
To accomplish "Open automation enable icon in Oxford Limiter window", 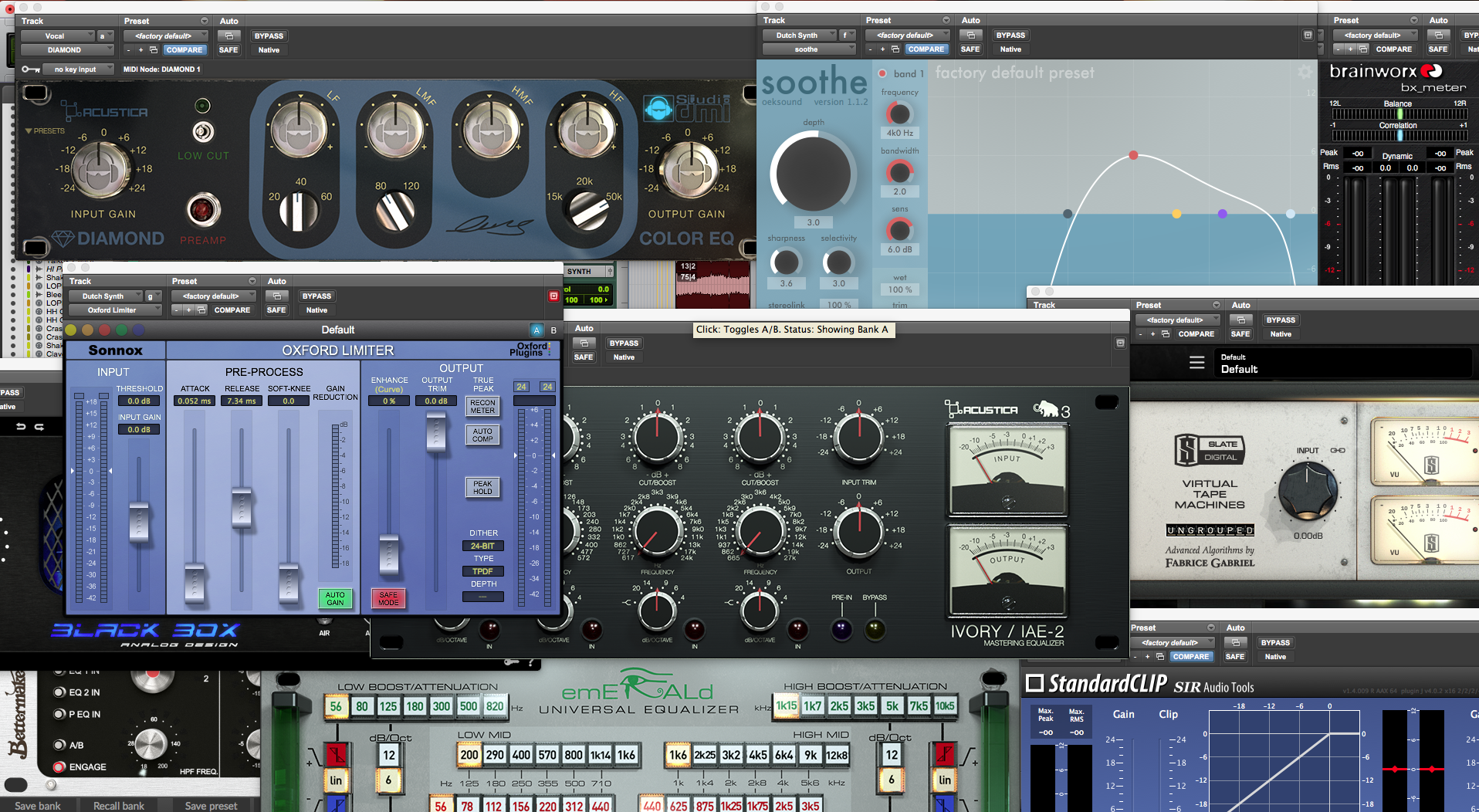I will pyautogui.click(x=276, y=296).
